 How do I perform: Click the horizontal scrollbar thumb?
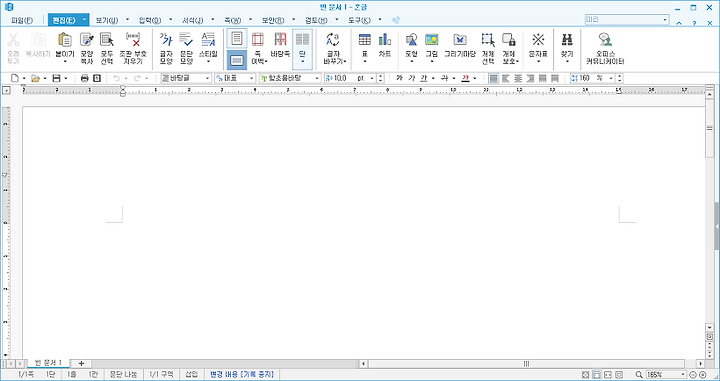pos(526,364)
